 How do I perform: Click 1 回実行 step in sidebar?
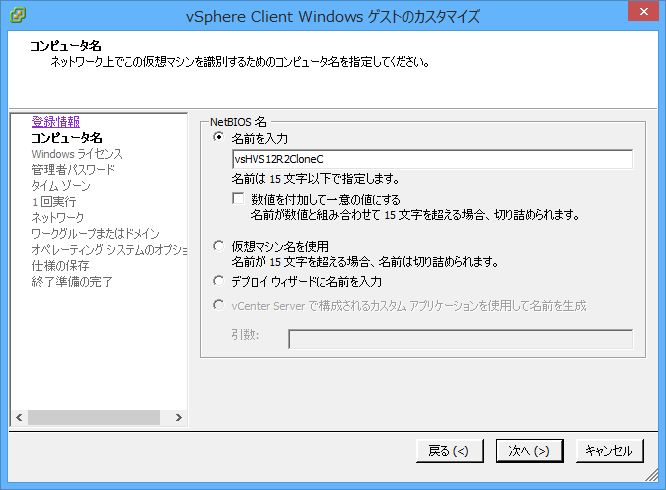pos(54,202)
